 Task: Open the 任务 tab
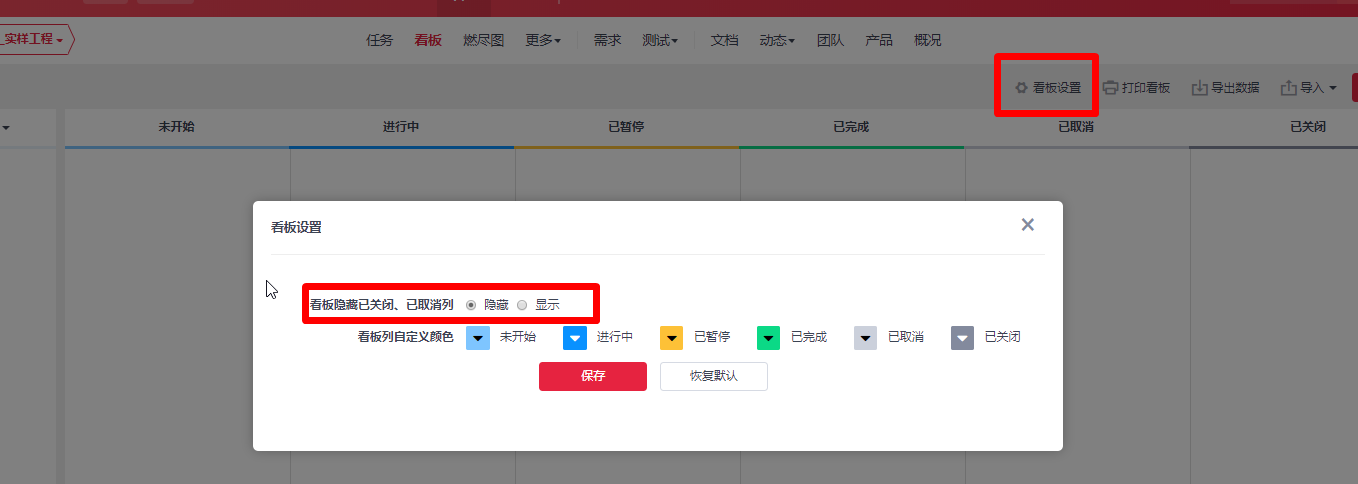(379, 41)
